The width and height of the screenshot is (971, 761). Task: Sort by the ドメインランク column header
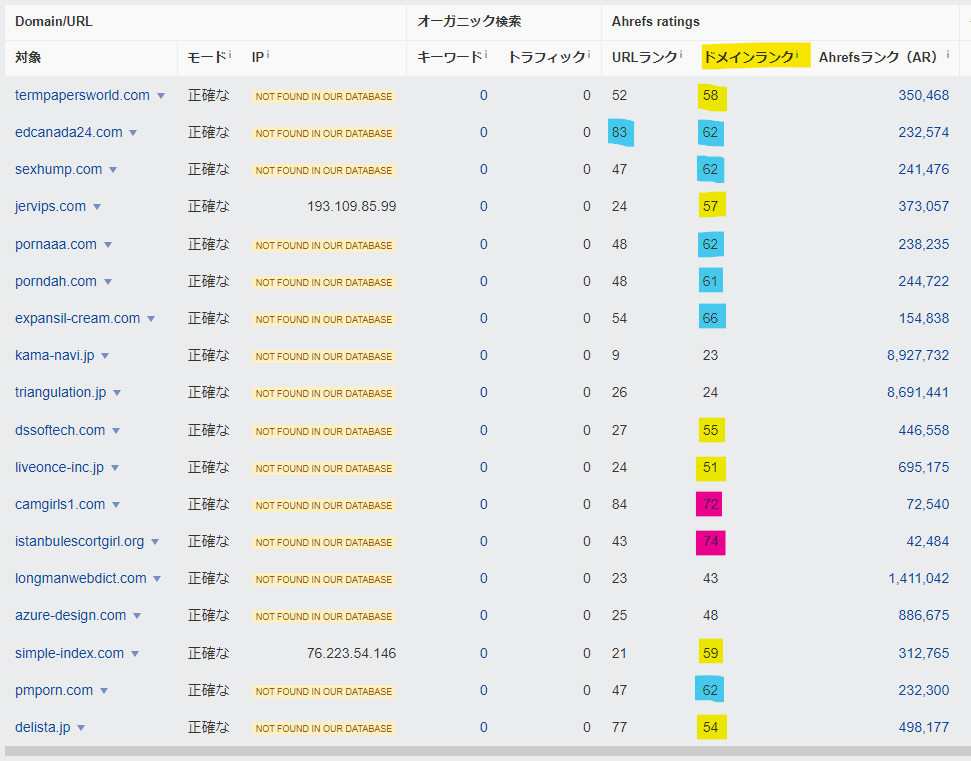[x=749, y=57]
